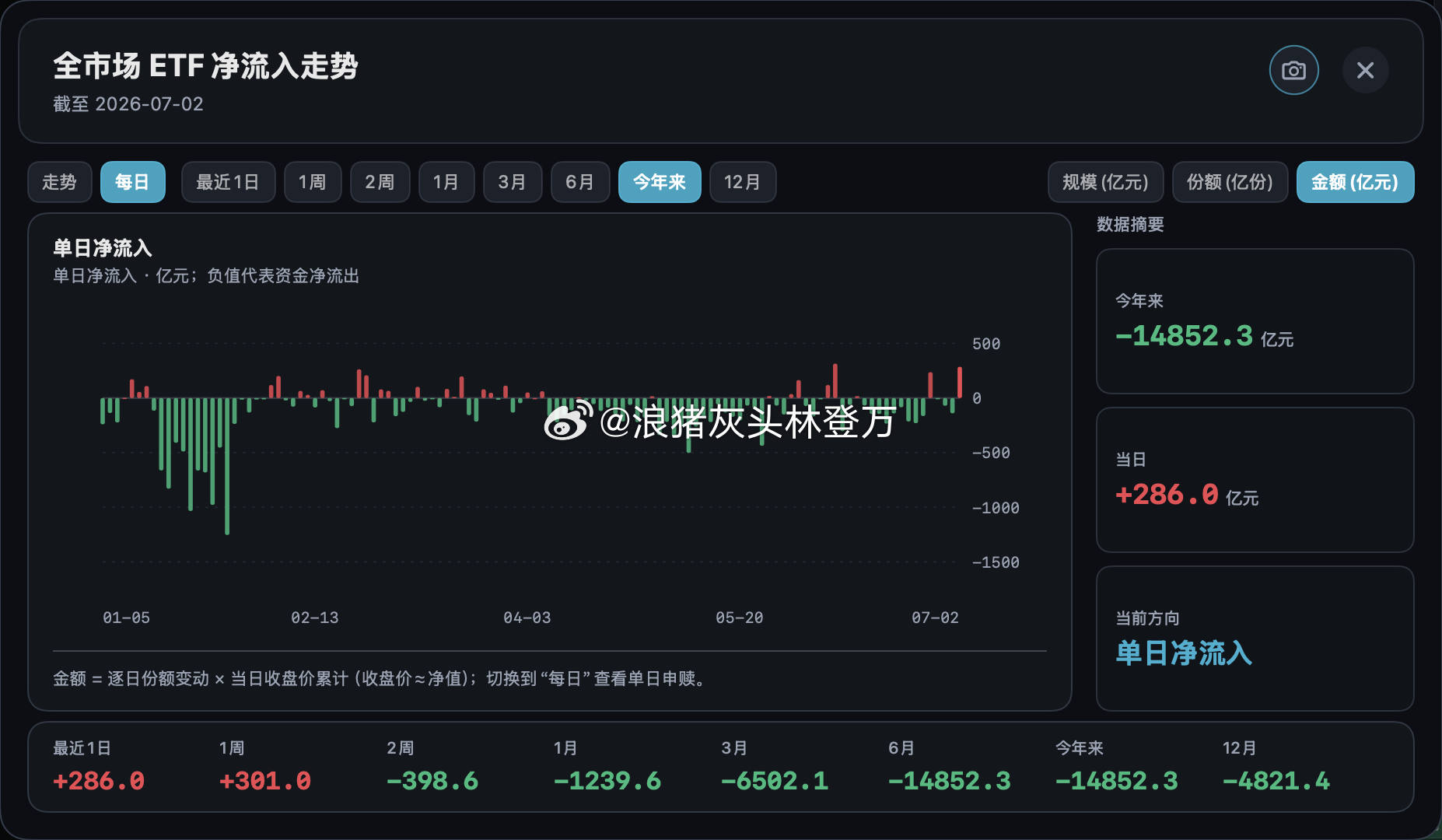This screenshot has width=1442, height=840.
Task: Select the 今年来 year-to-date range
Action: [660, 182]
